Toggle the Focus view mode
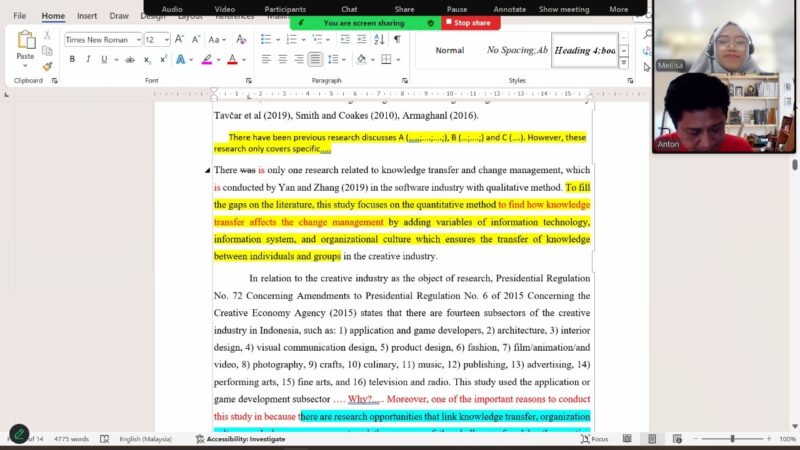Screen dimensions: 800x450 point(595,439)
